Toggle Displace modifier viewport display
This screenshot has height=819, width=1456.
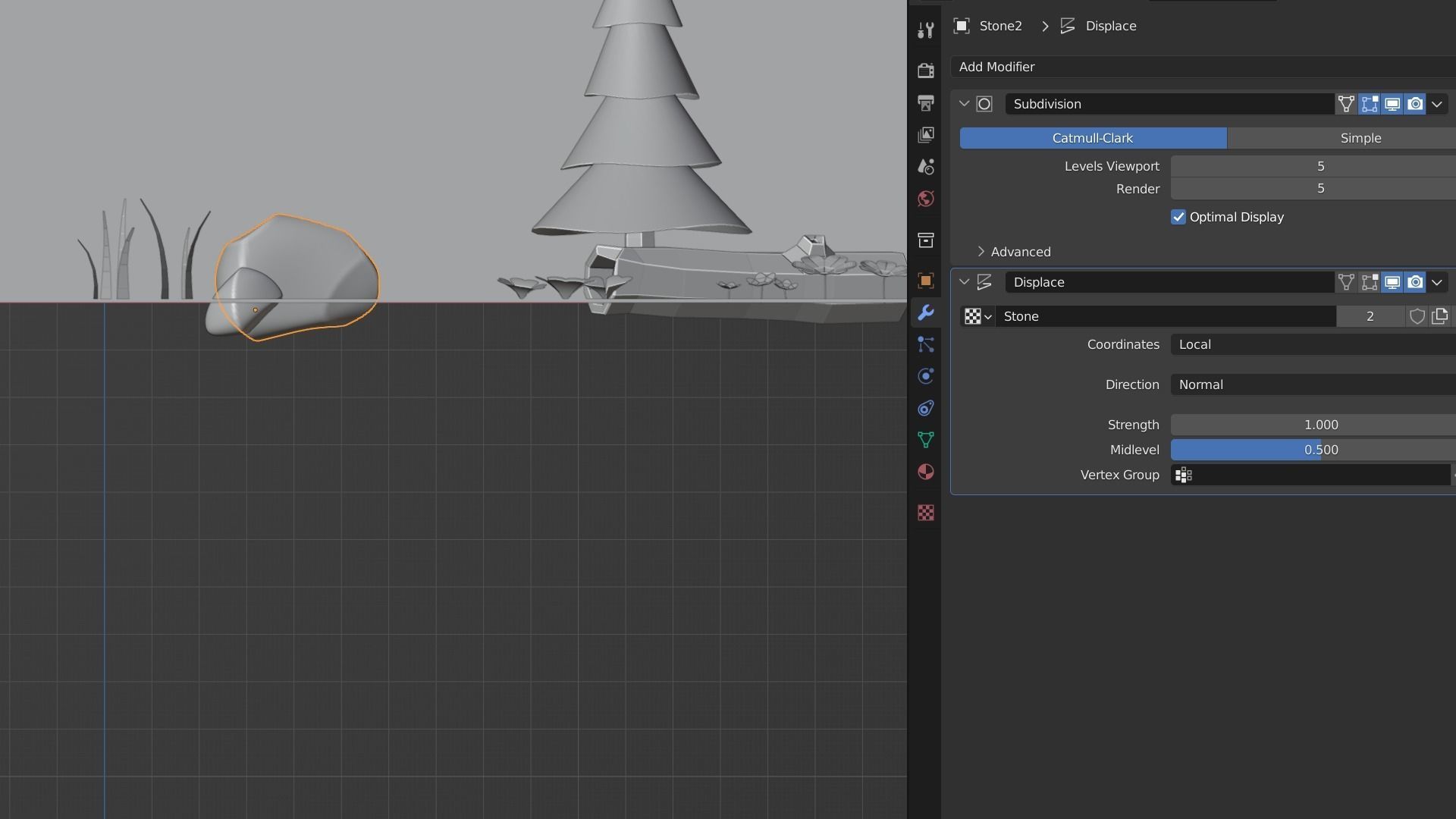(x=1392, y=282)
